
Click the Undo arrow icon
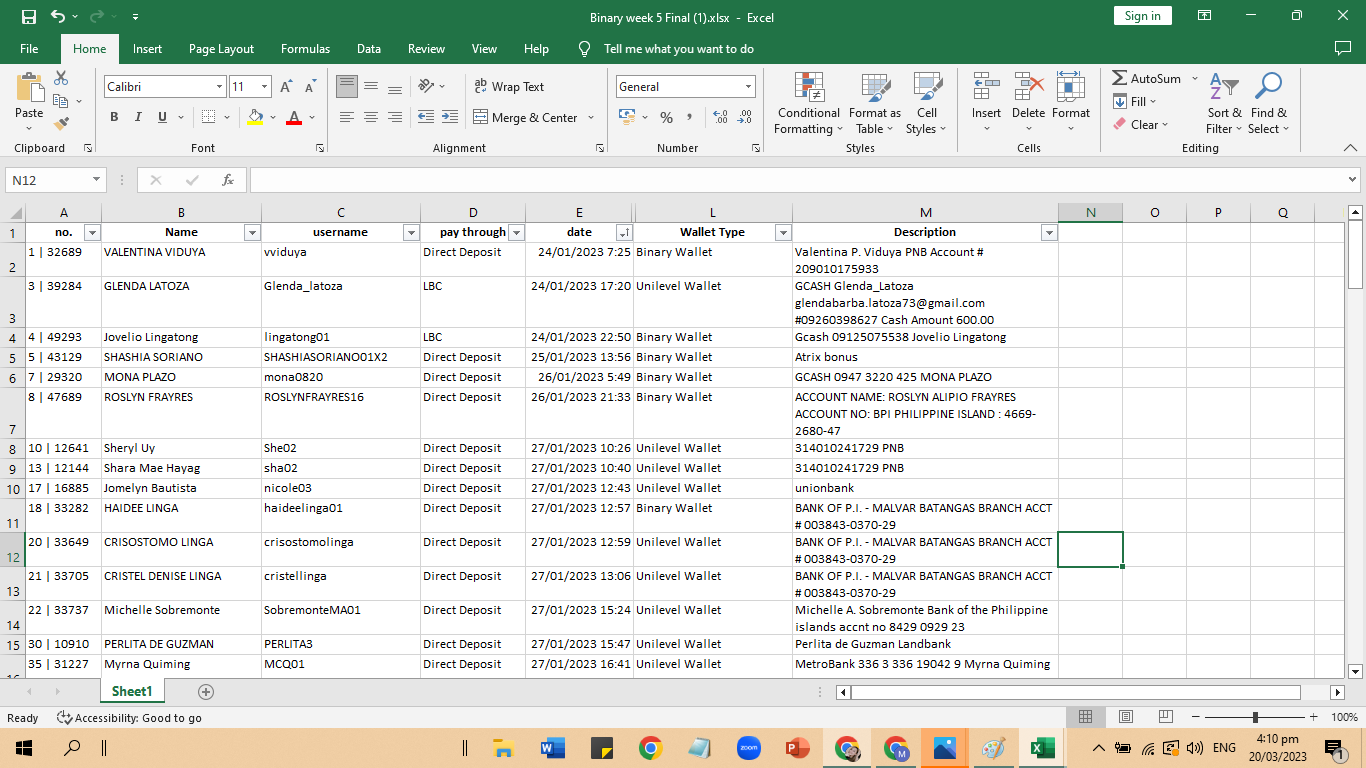[58, 16]
